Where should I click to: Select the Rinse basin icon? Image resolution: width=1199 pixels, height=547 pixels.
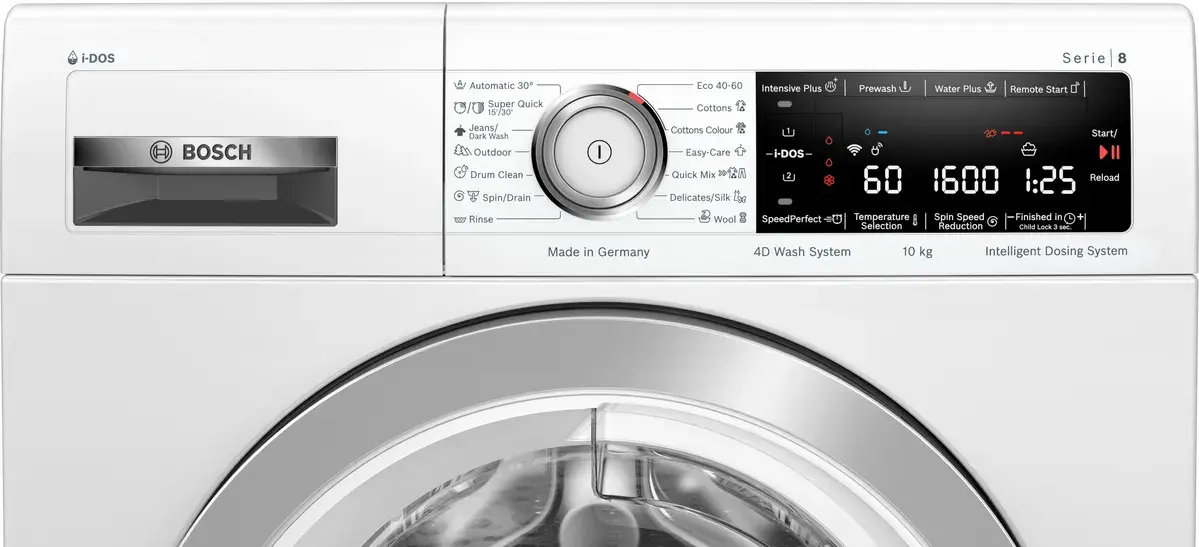[x=460, y=220]
